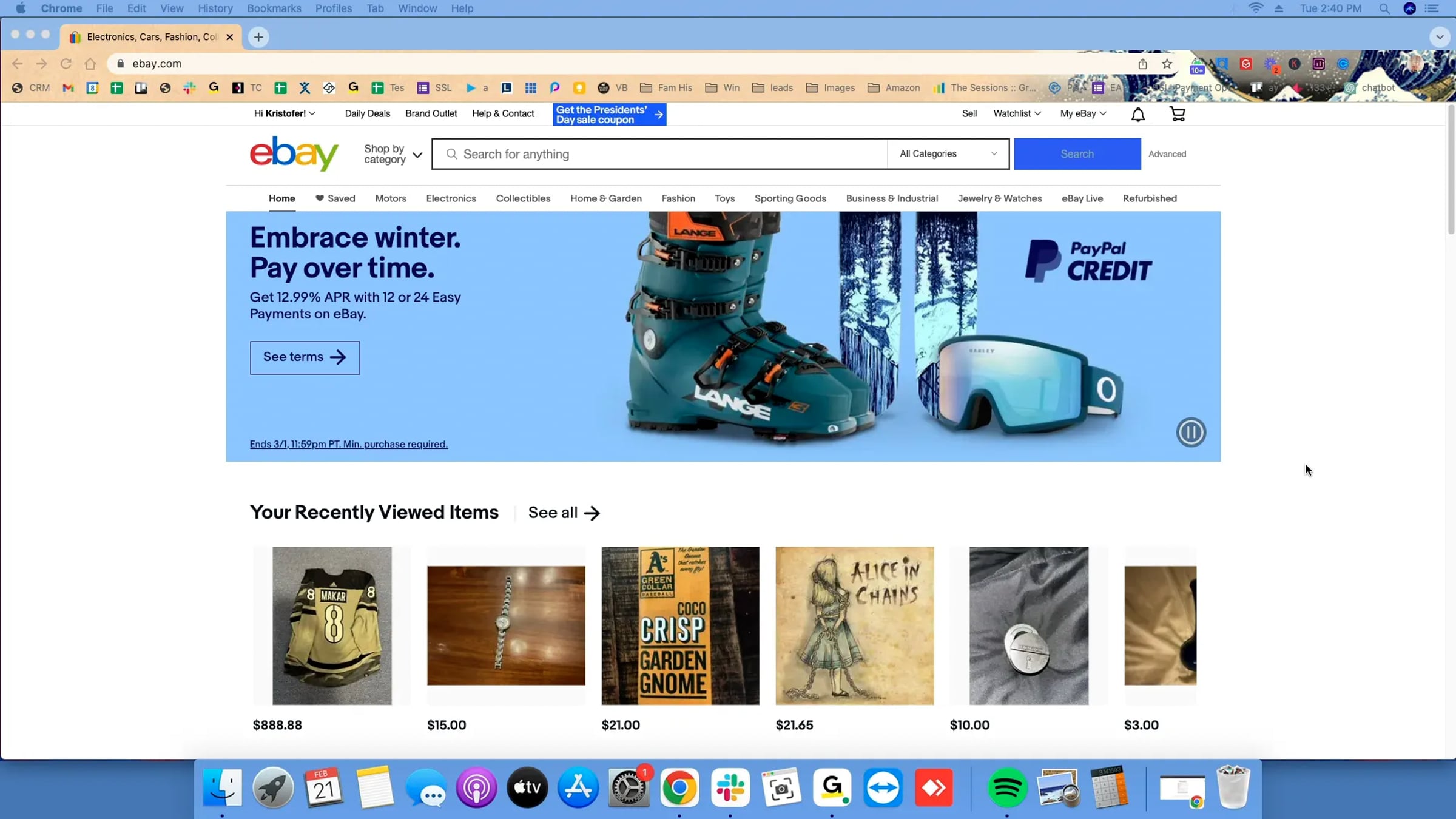The image size is (1456, 819).
Task: Open the Alice in Chains poster item
Action: 854,625
